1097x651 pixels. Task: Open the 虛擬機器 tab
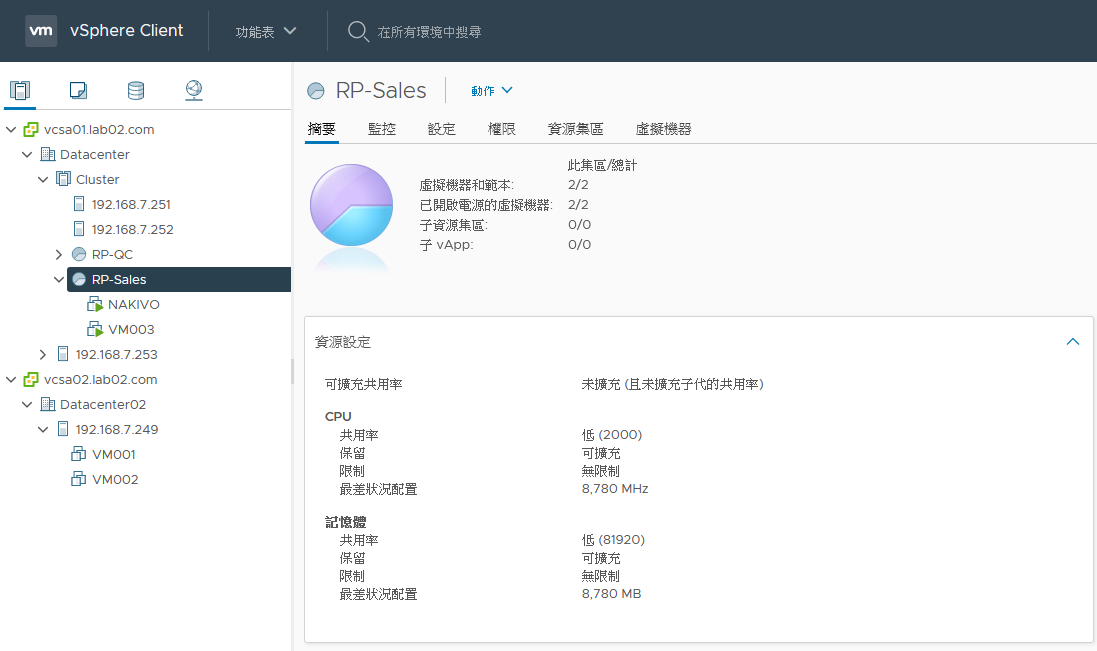(x=663, y=129)
